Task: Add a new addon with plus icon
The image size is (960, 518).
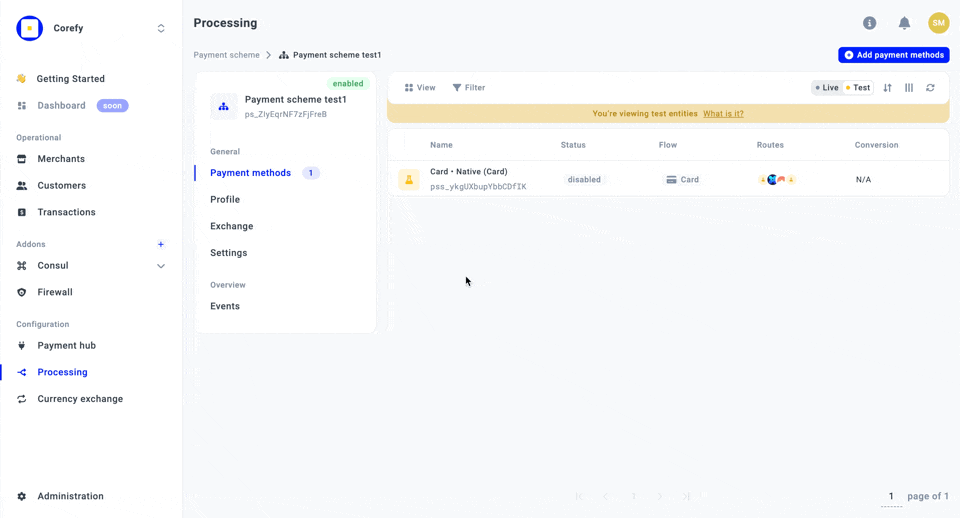Action: coord(160,244)
